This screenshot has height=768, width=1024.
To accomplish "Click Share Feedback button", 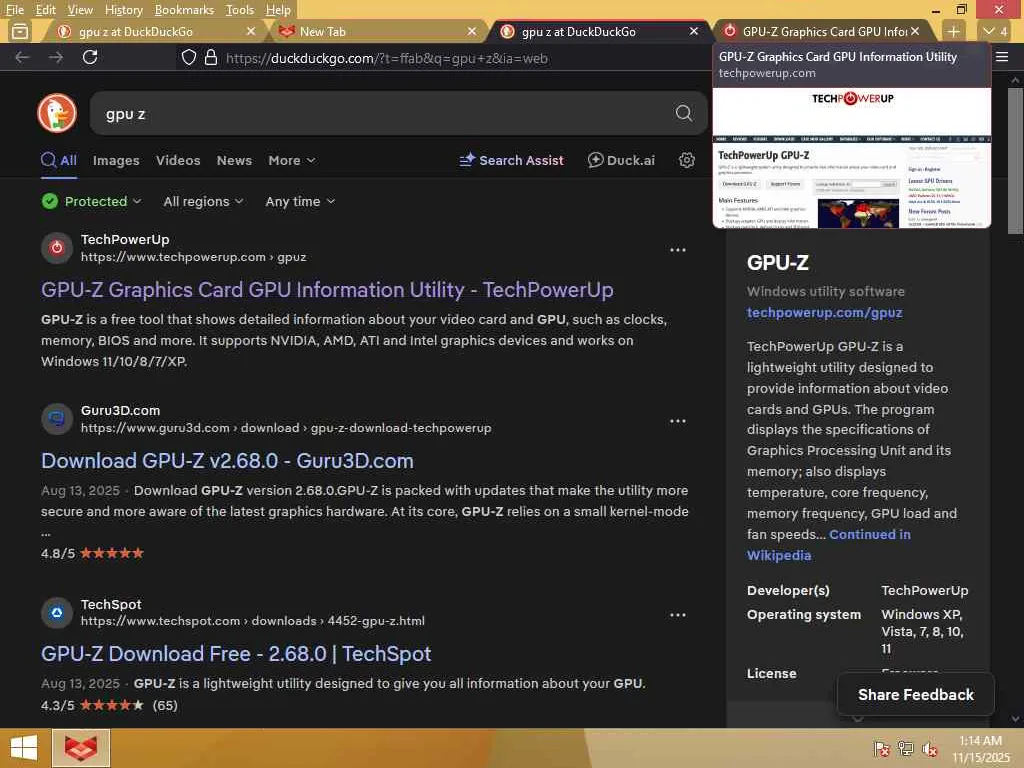I will 916,694.
